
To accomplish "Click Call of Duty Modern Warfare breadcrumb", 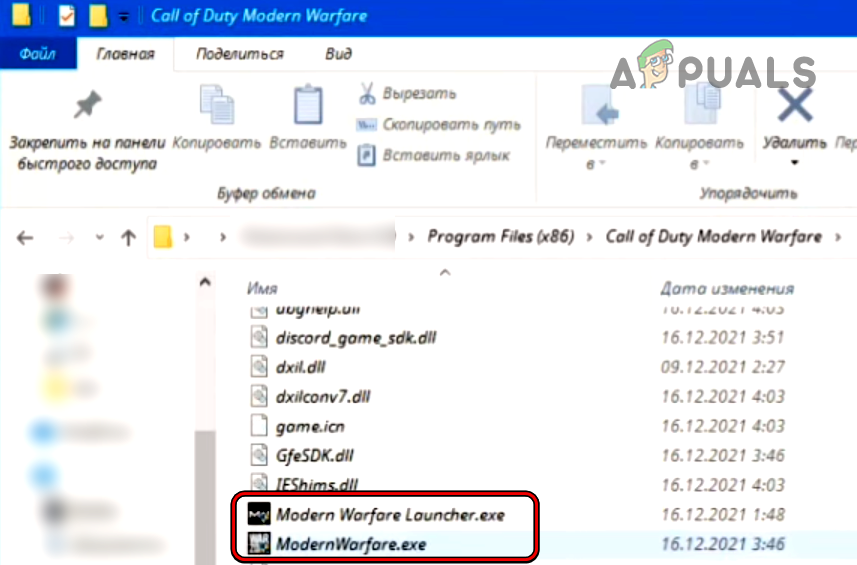I will tap(714, 237).
